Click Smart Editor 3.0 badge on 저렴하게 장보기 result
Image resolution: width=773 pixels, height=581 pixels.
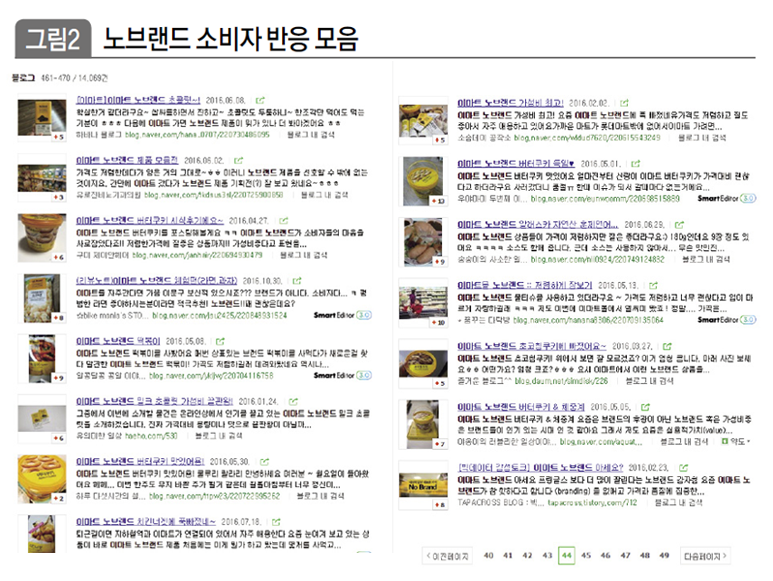point(727,320)
